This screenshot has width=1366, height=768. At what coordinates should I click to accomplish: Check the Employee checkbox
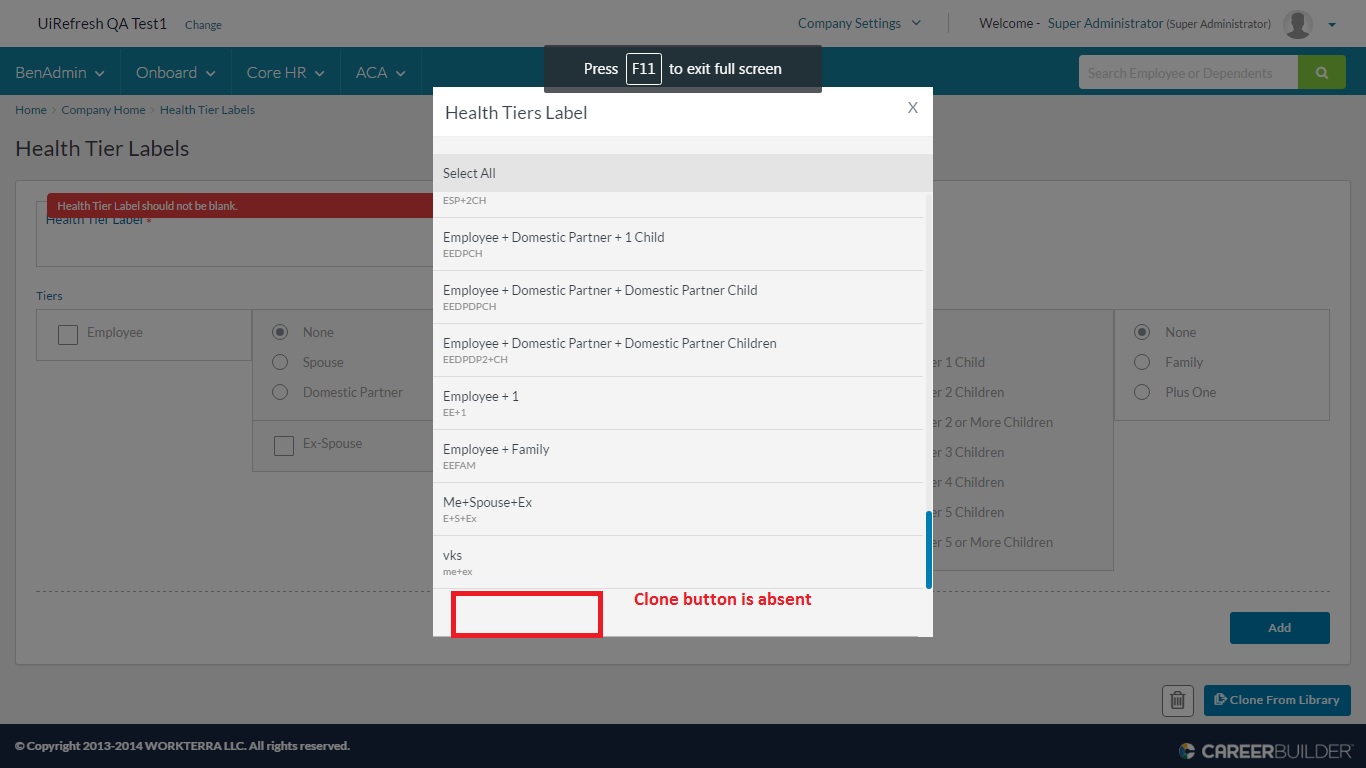tap(68, 334)
